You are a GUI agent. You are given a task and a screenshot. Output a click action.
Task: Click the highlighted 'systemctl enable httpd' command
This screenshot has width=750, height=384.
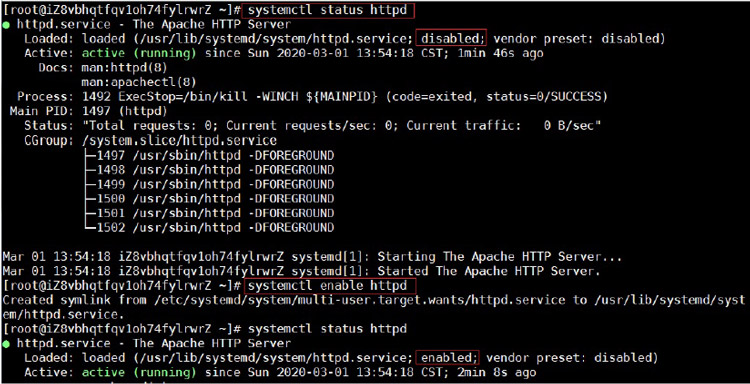pos(330,286)
